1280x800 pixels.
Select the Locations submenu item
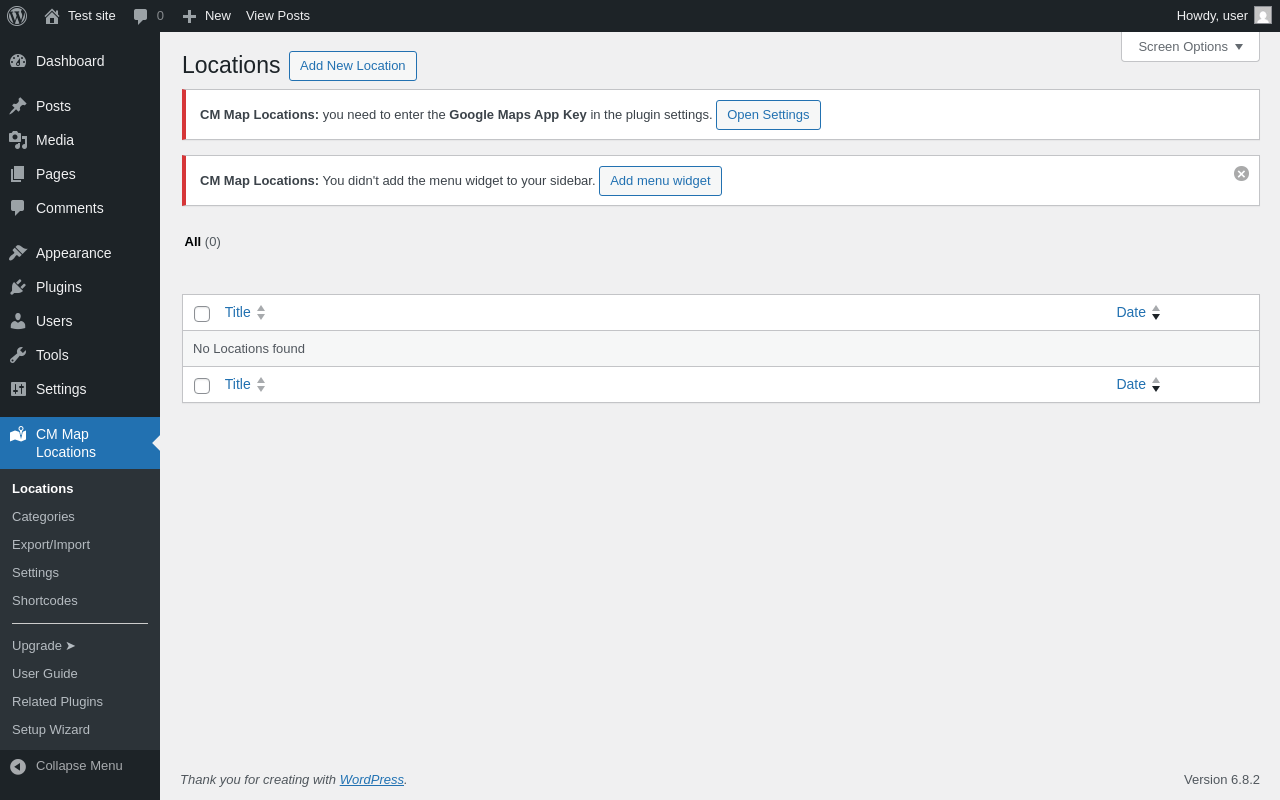pos(43,489)
